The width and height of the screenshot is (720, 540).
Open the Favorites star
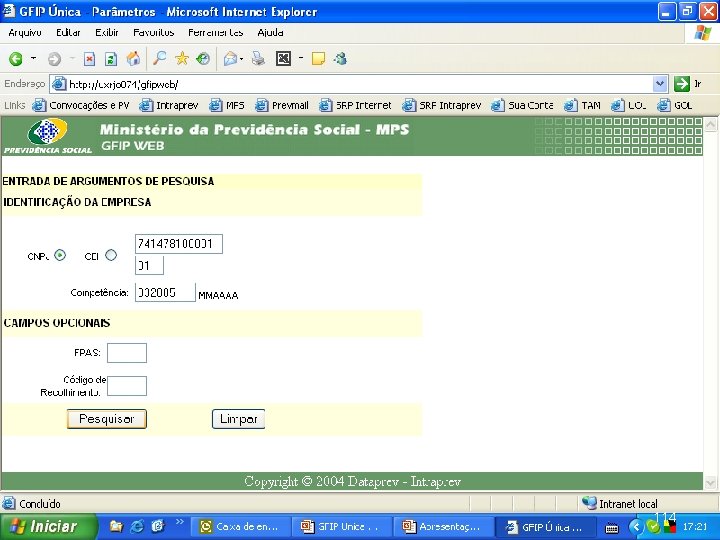pyautogui.click(x=182, y=58)
